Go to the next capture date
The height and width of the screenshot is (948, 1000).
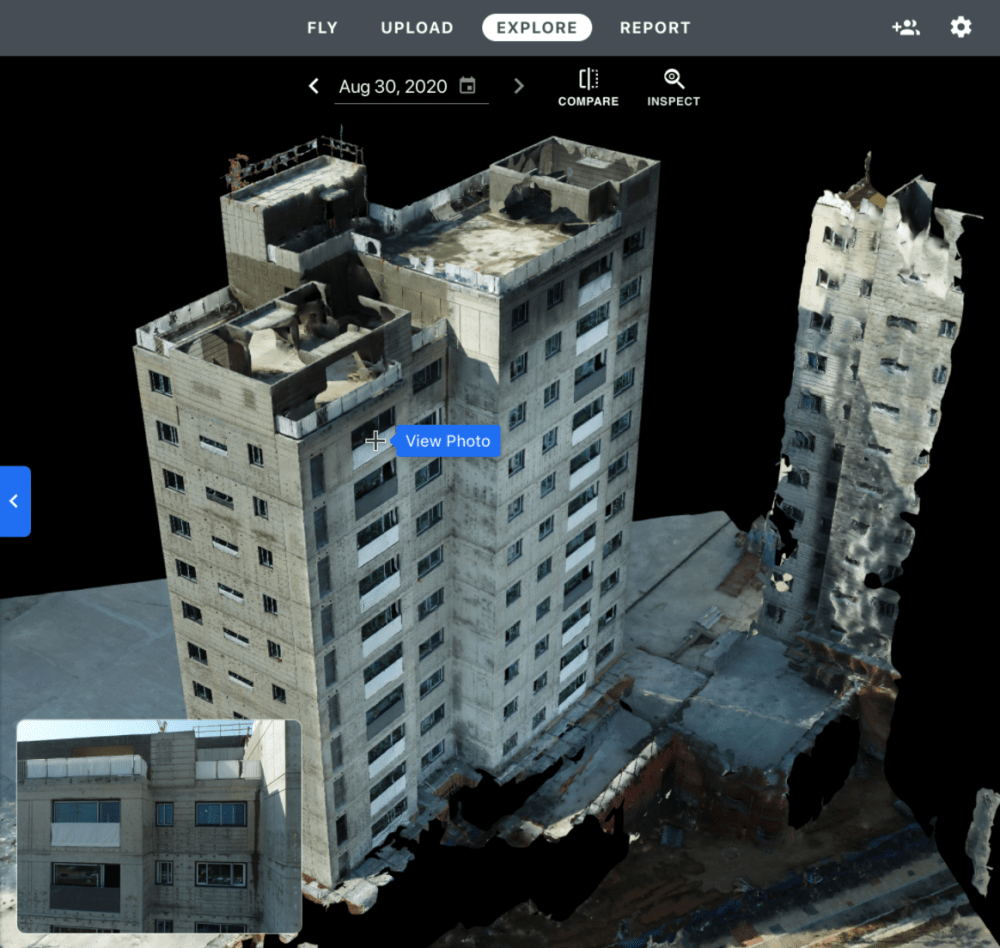point(518,86)
